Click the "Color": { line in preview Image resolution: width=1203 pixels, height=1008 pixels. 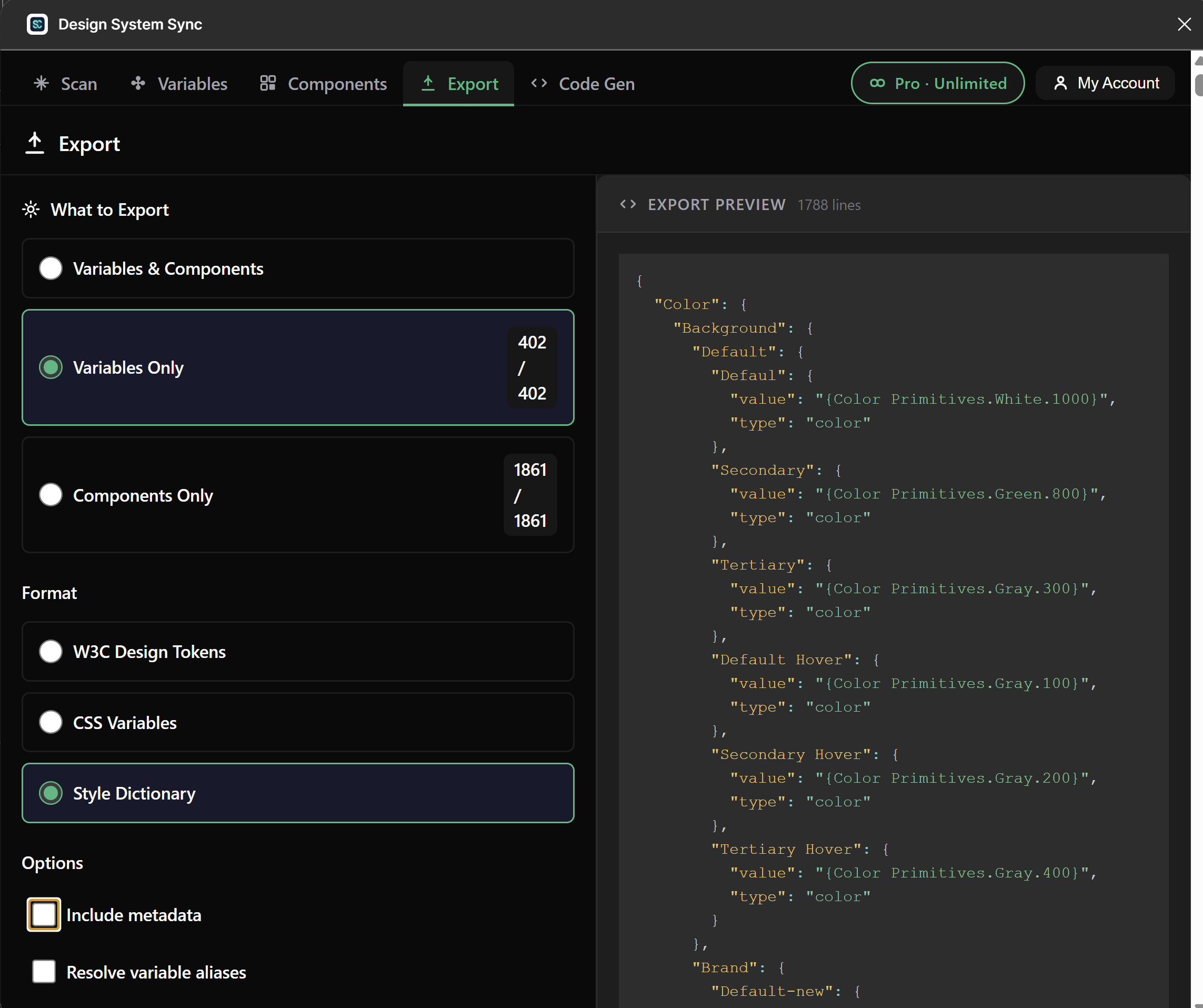pos(700,304)
